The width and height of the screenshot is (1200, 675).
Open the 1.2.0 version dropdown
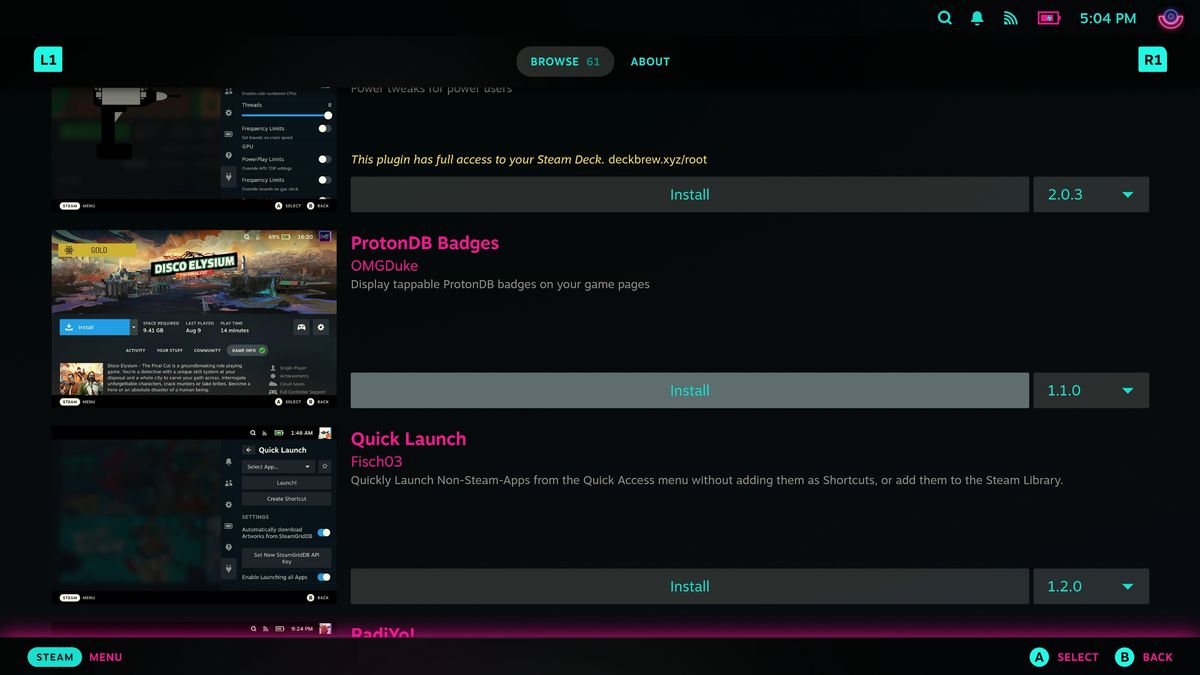pyautogui.click(x=1091, y=586)
